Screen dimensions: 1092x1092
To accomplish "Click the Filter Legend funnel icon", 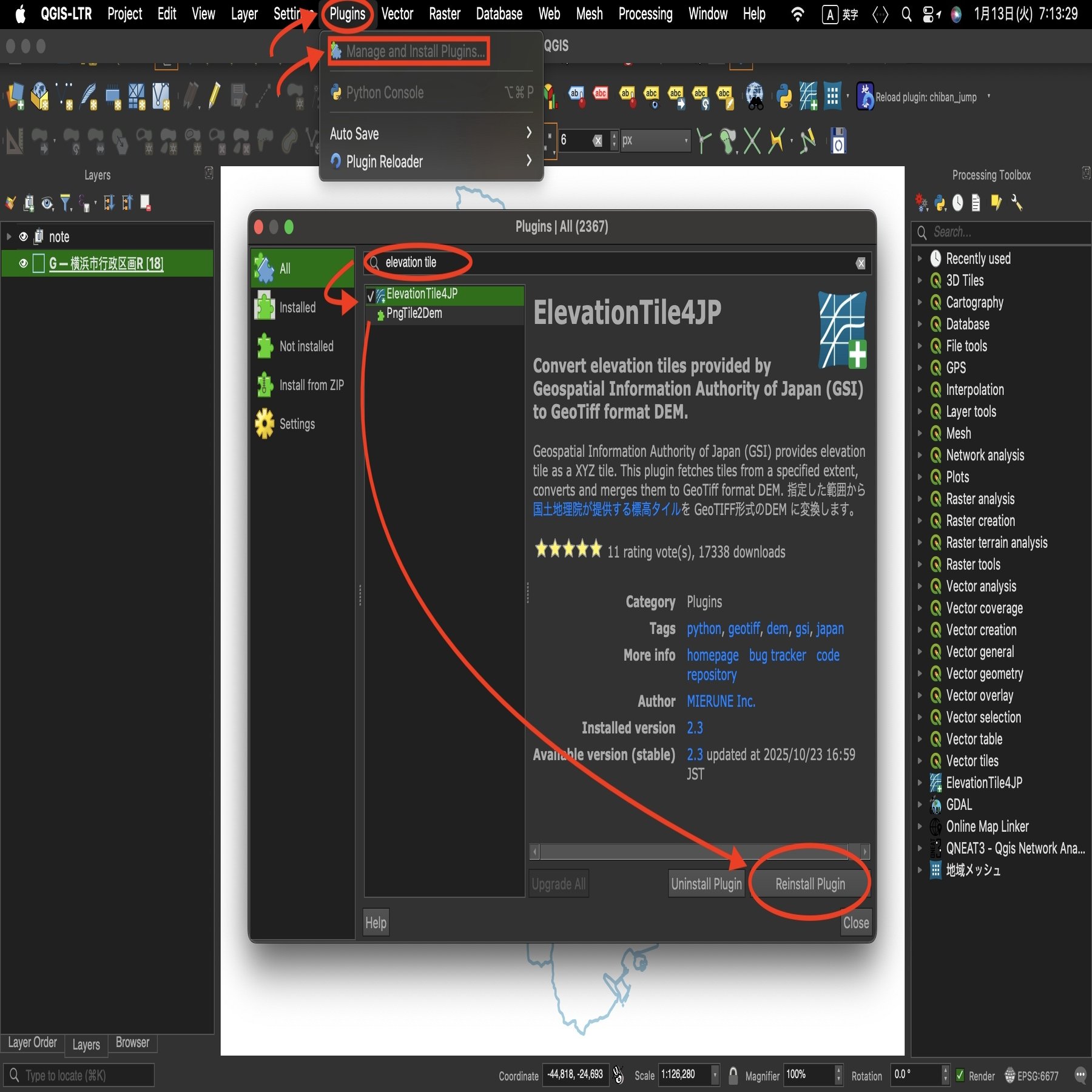I will click(x=66, y=203).
